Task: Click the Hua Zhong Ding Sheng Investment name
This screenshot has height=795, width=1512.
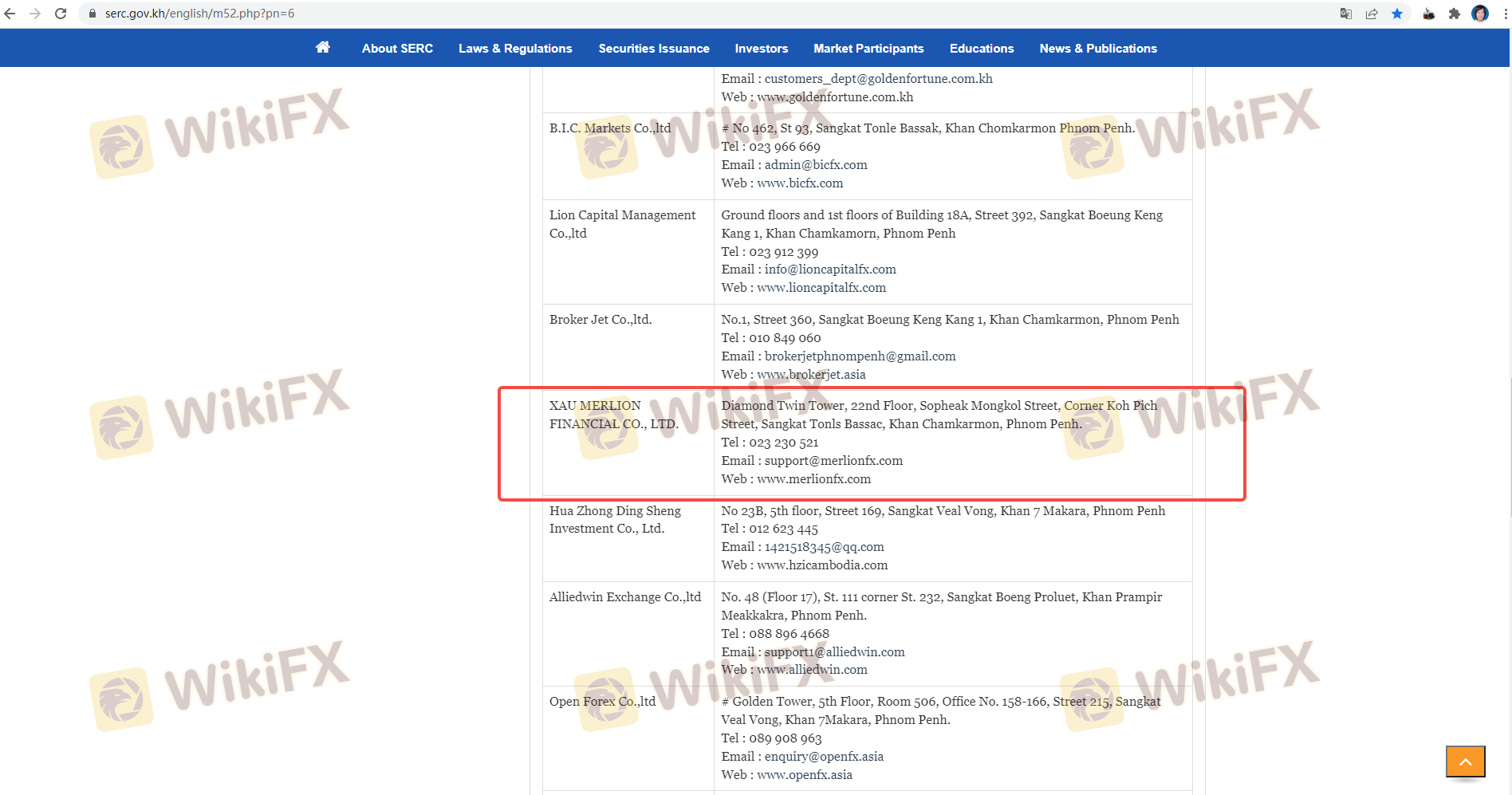Action: pyautogui.click(x=615, y=520)
